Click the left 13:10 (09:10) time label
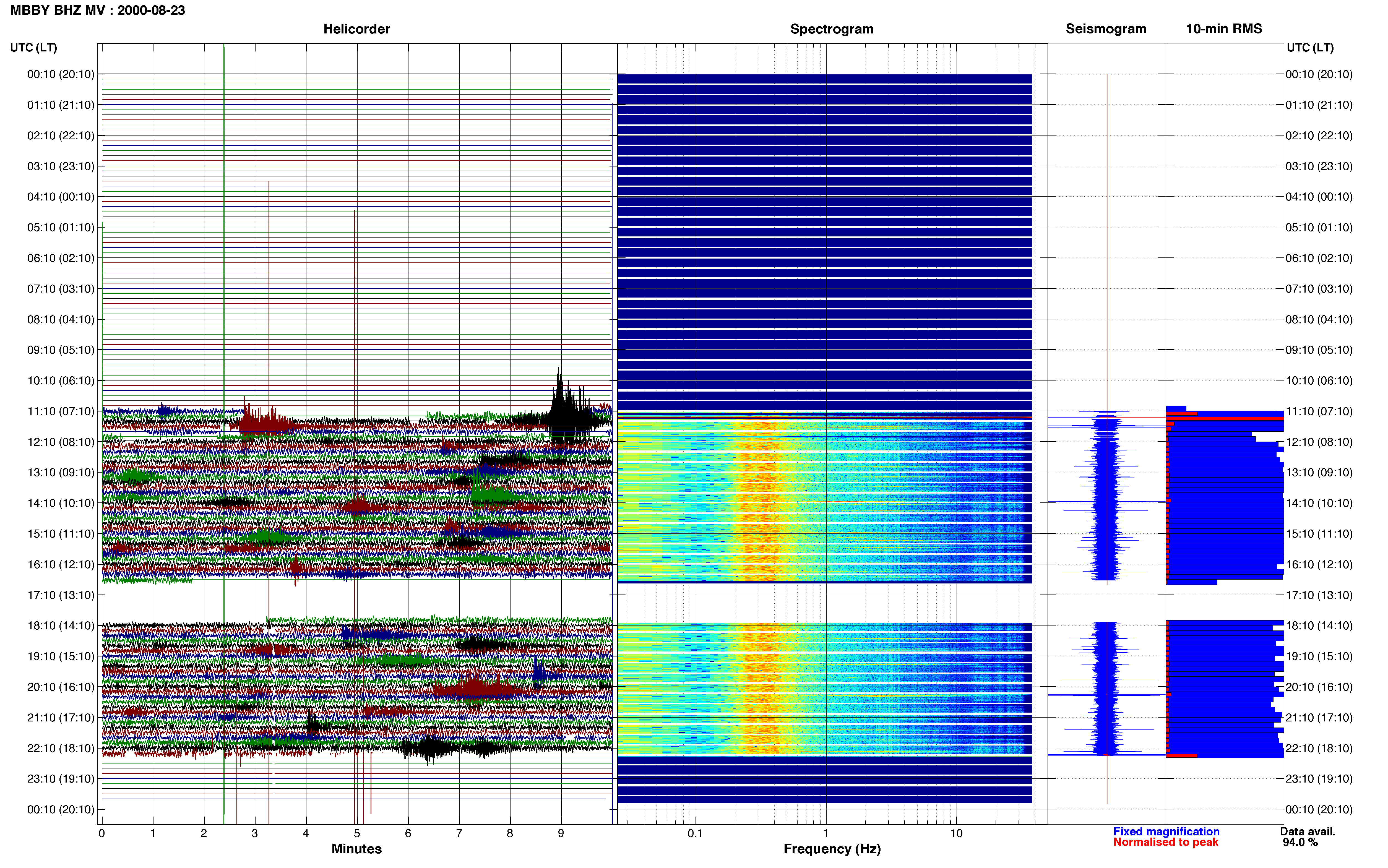 point(61,473)
